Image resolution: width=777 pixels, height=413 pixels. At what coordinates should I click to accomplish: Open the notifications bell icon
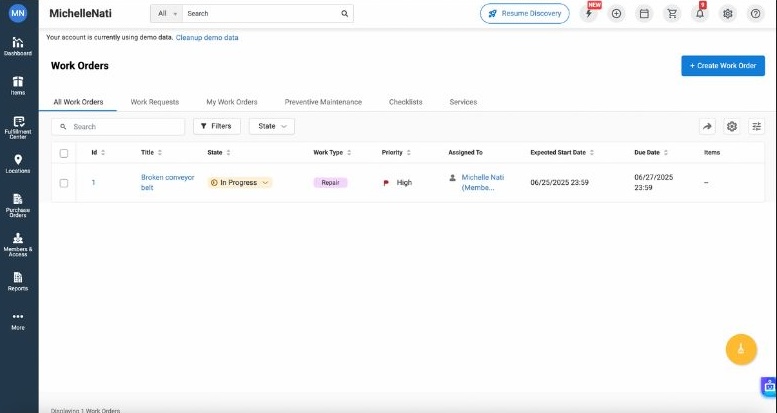700,14
